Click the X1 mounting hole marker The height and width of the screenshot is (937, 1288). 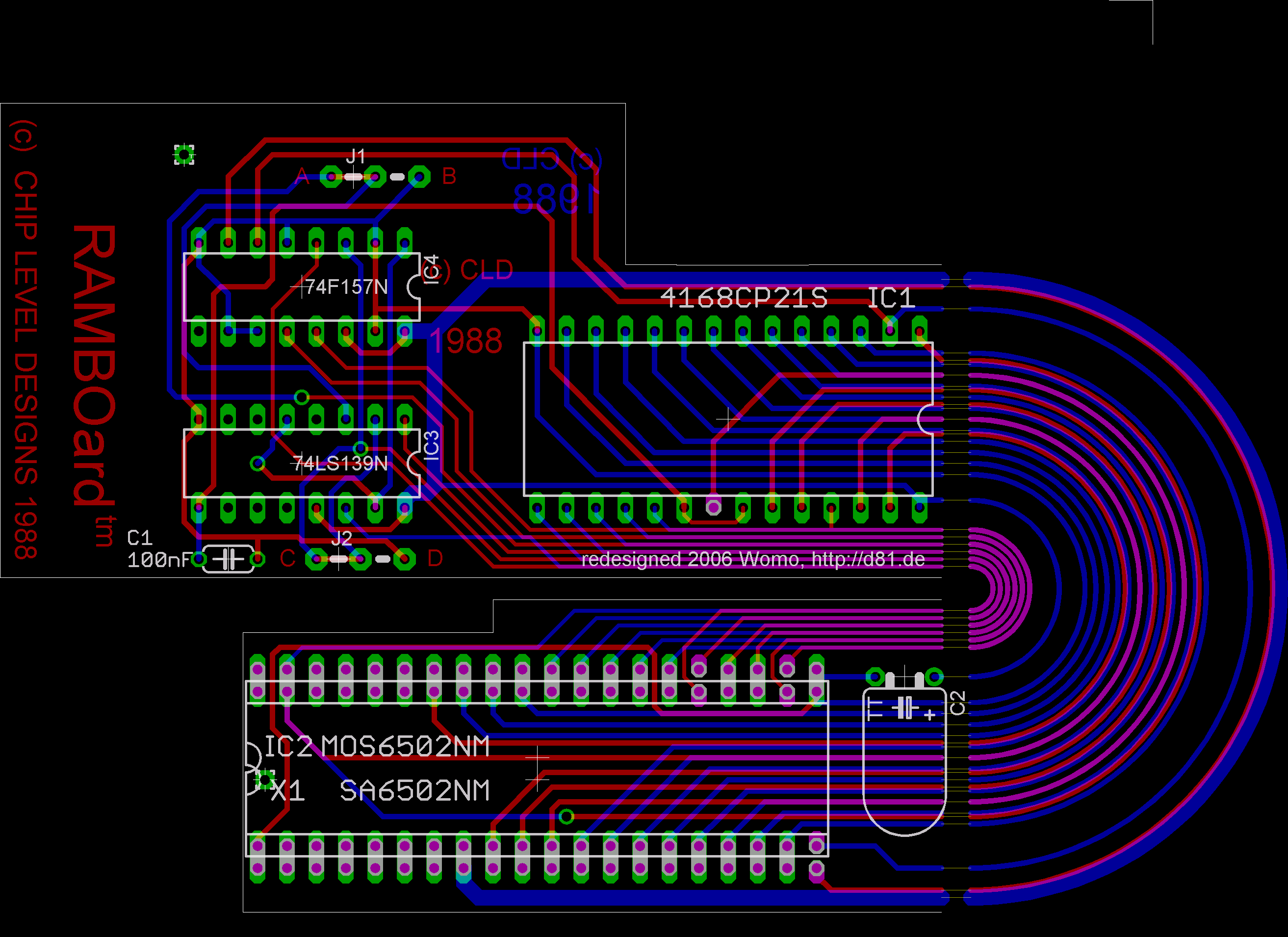coord(265,781)
